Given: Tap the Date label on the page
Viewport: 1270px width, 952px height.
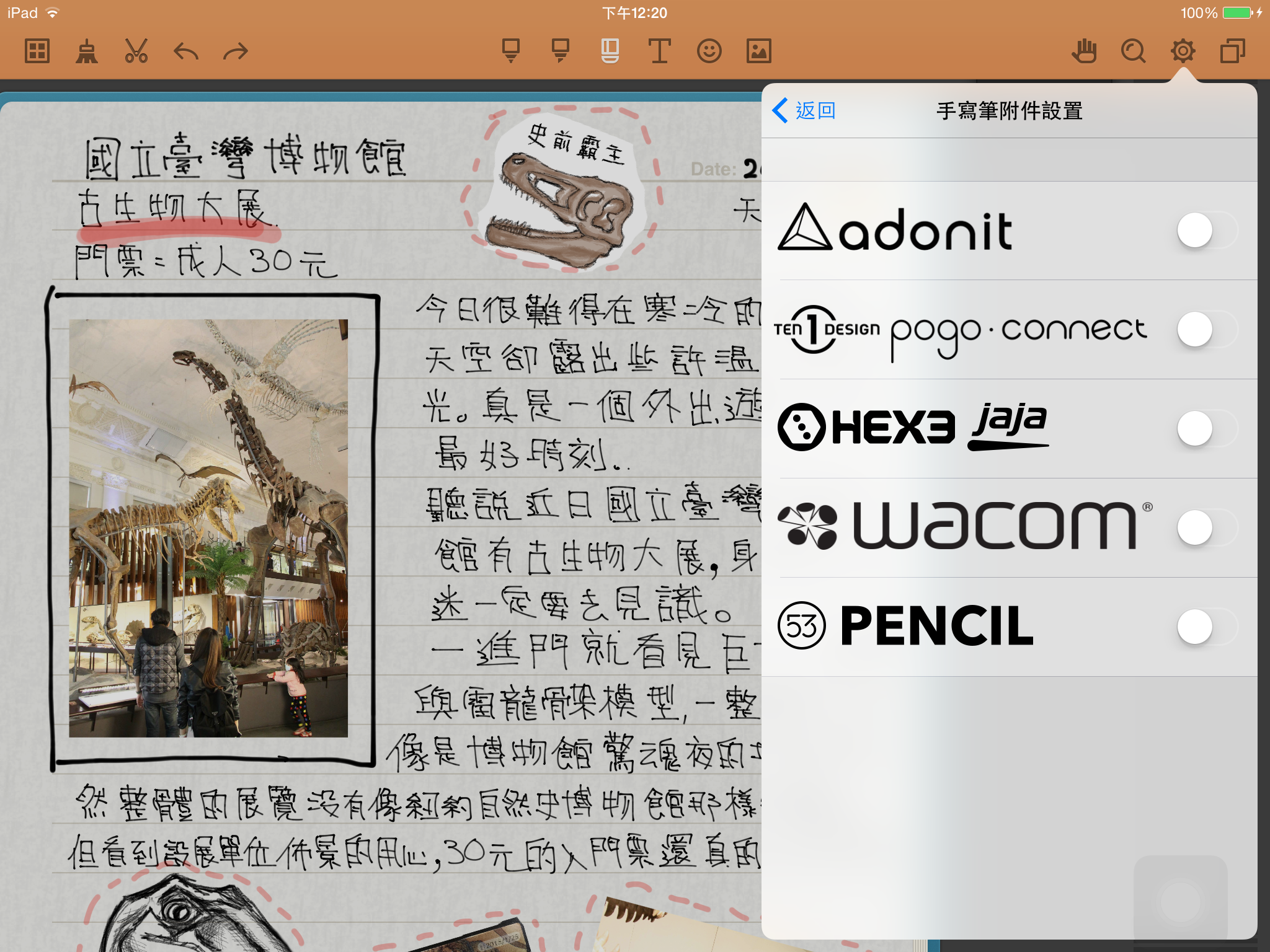Looking at the screenshot, I should click(x=713, y=169).
